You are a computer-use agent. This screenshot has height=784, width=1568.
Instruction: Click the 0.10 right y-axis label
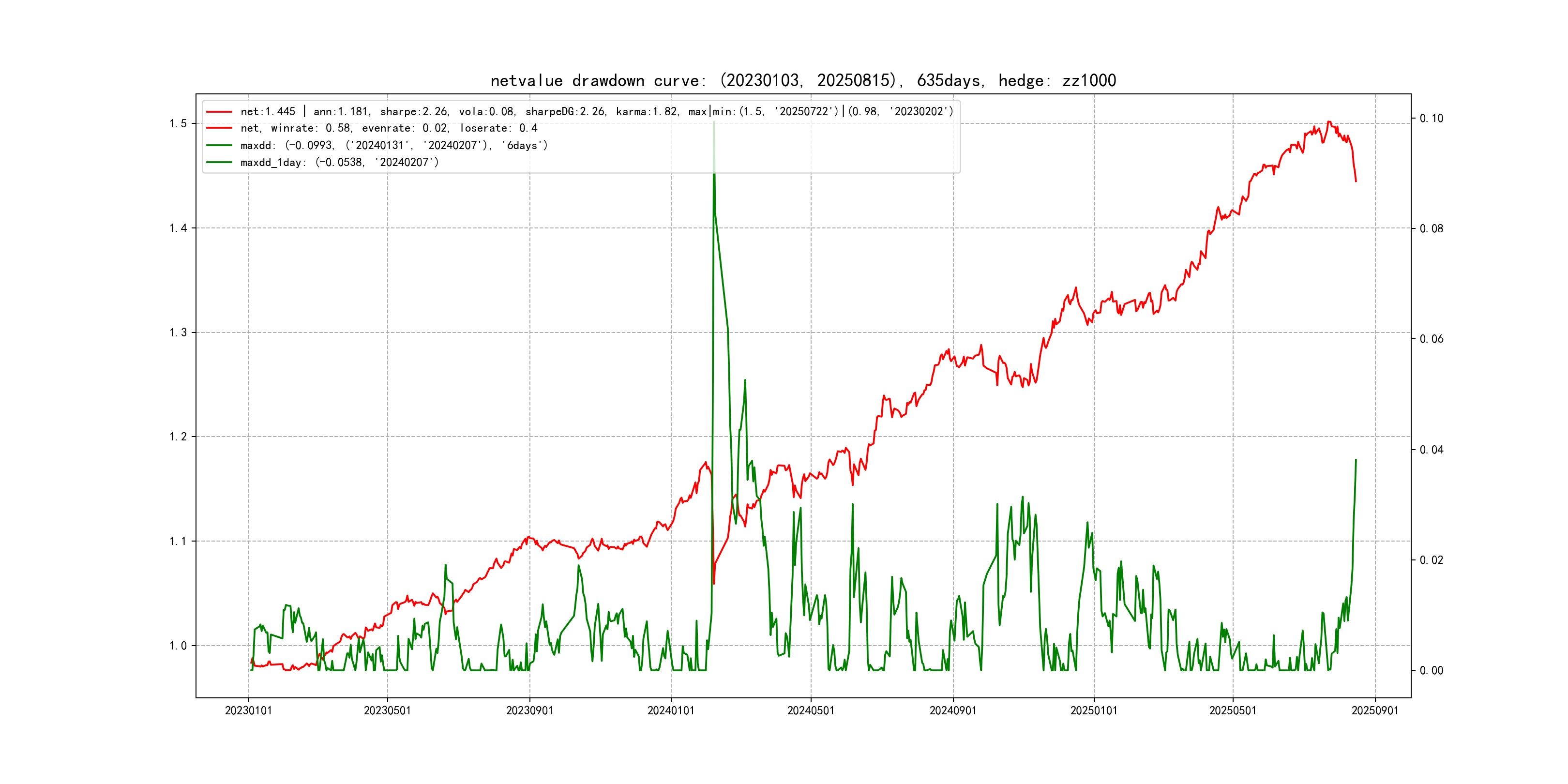tap(1431, 118)
